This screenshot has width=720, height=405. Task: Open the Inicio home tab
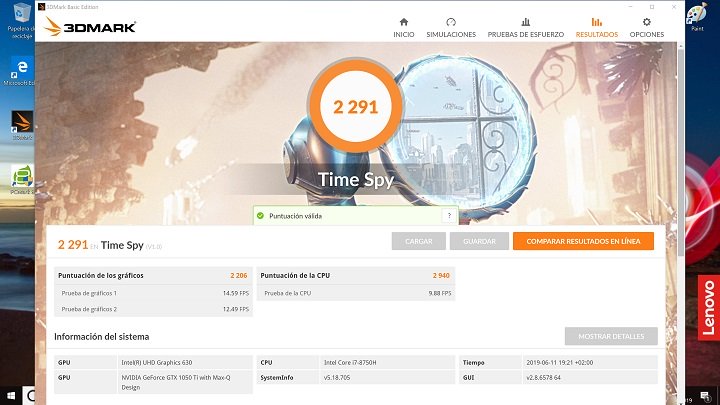(x=403, y=27)
